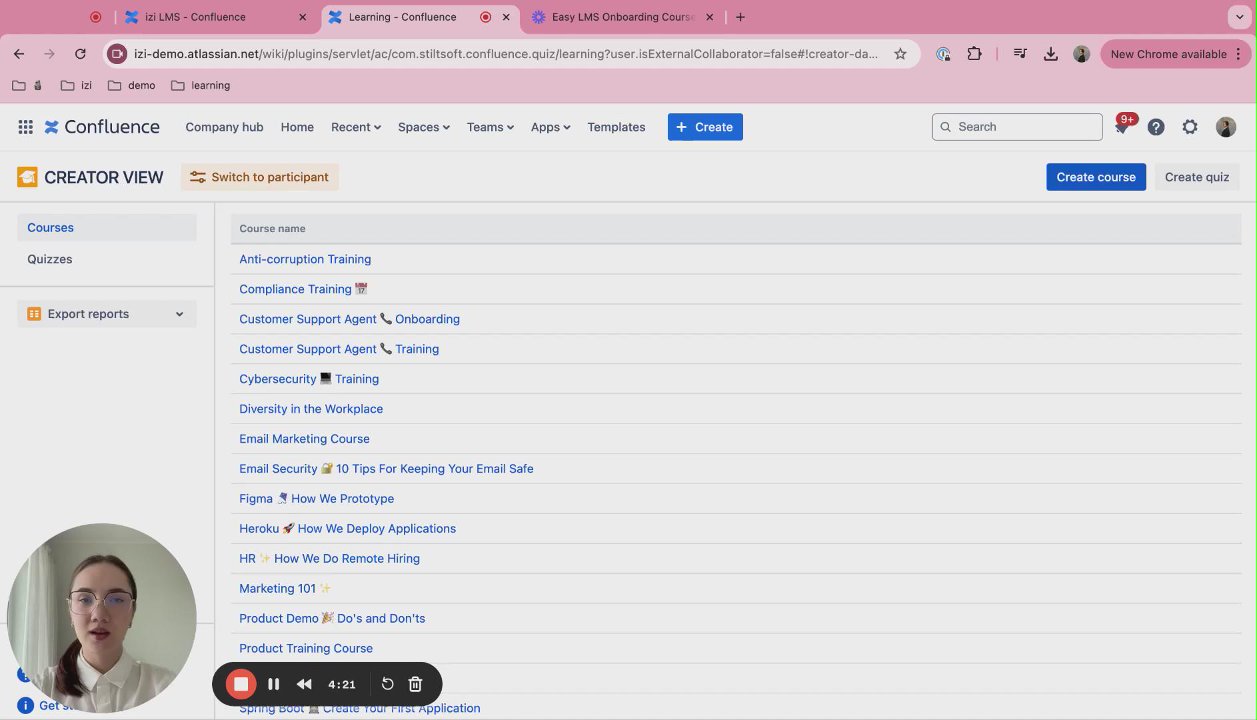The height and width of the screenshot is (720, 1257).
Task: Open the Marketing 101 course
Action: (285, 589)
